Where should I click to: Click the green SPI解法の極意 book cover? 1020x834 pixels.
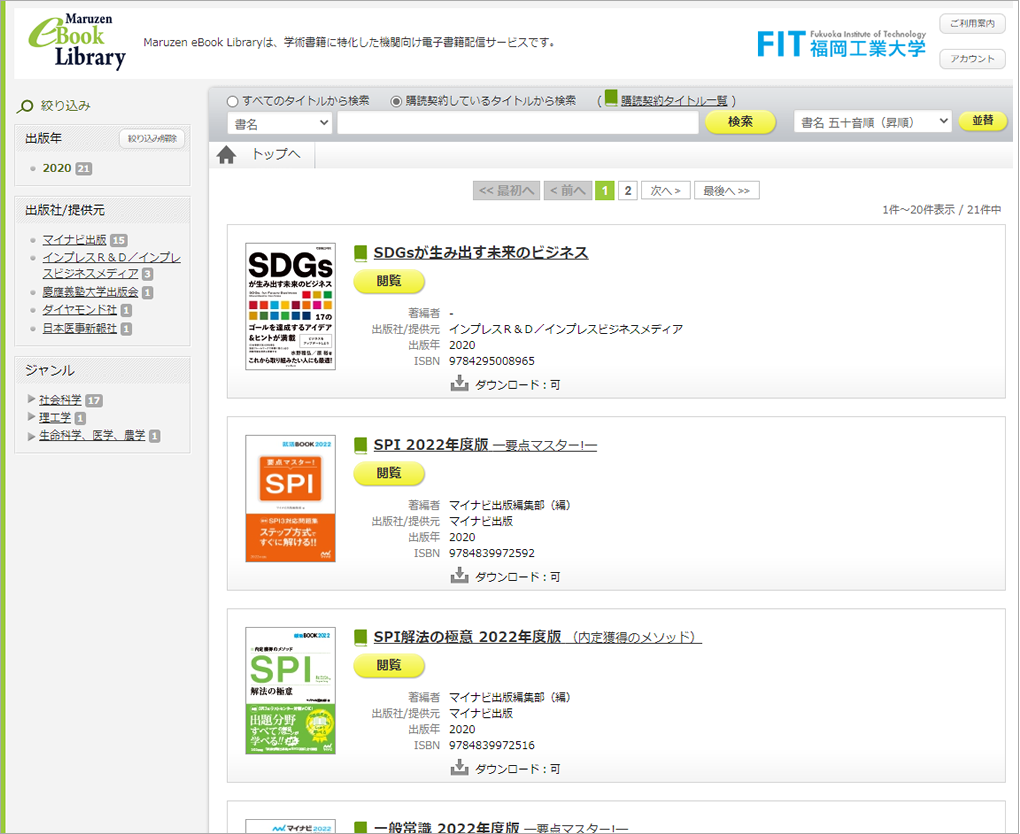[290, 691]
